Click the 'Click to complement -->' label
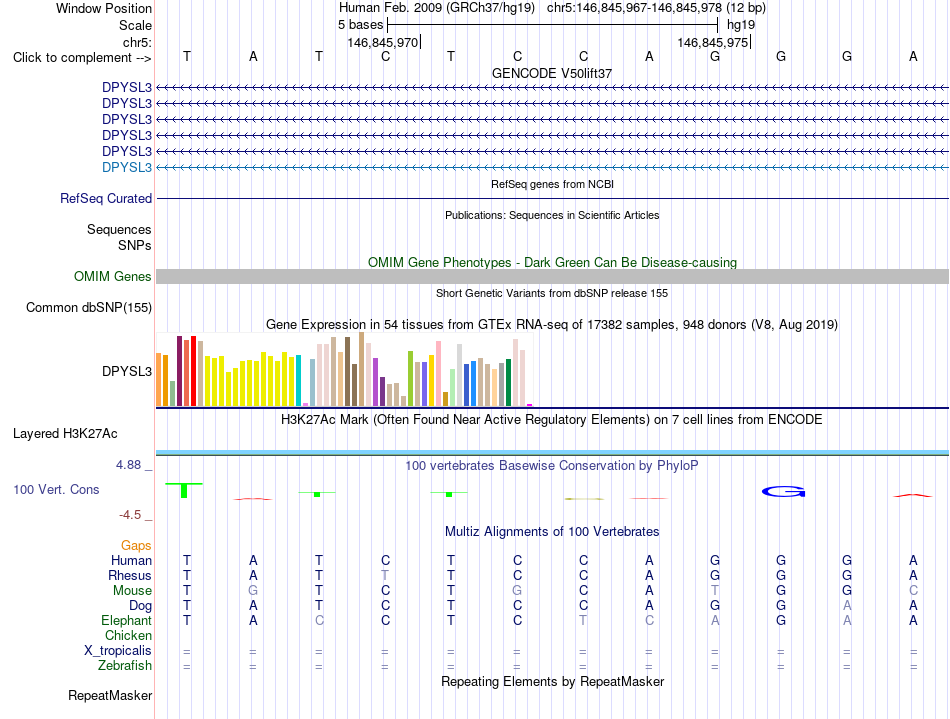Screen dimensions: 950x719 click(82, 58)
